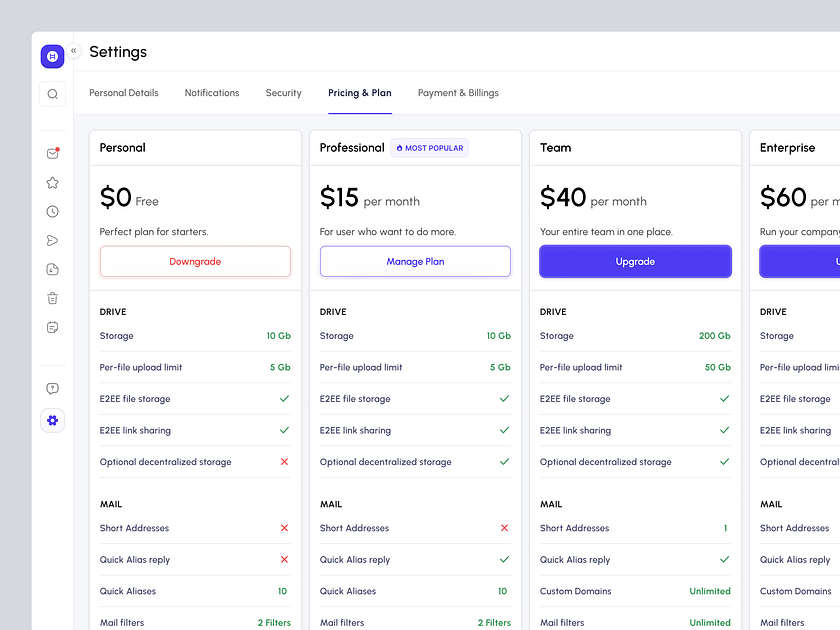The image size is (840, 630).
Task: Click the settings gear in sidebar
Action: 52,421
